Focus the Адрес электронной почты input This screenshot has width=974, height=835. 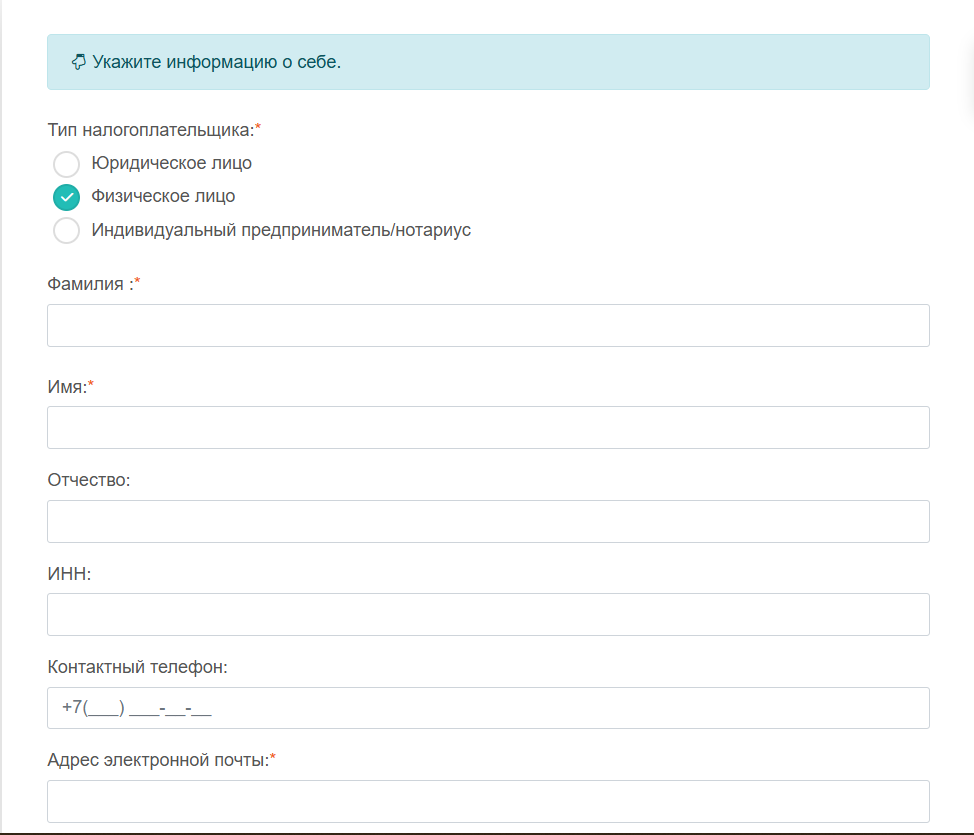(488, 801)
